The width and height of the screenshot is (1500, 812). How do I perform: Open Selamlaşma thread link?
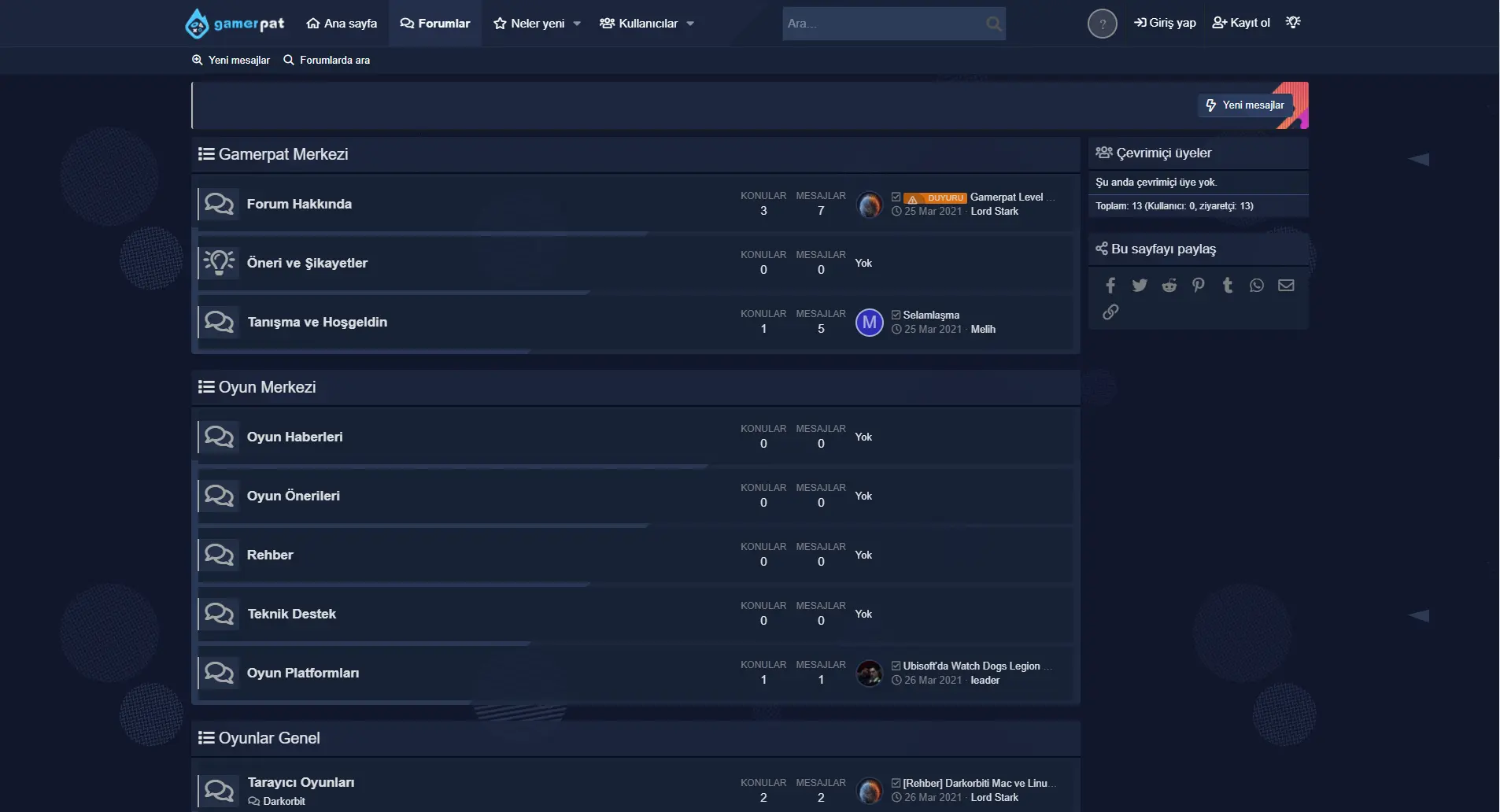coord(931,315)
